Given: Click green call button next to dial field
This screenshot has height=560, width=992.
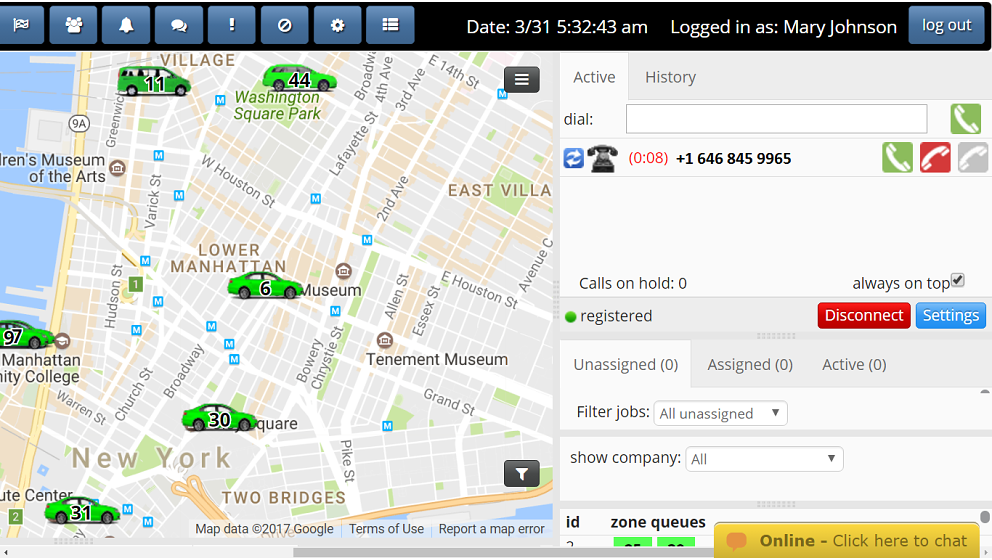Looking at the screenshot, I should point(965,119).
